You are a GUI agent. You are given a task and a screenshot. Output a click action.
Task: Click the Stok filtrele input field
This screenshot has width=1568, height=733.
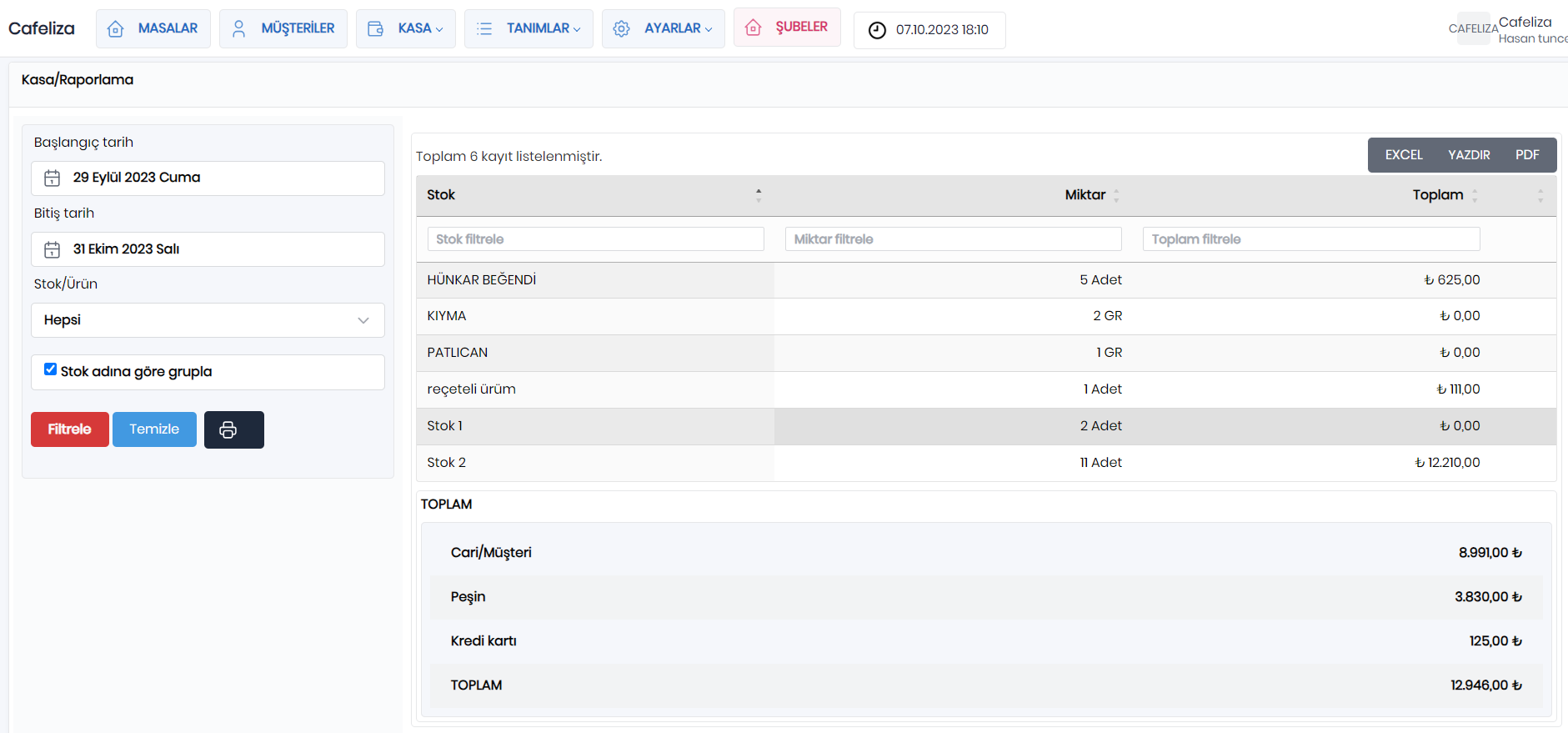596,239
